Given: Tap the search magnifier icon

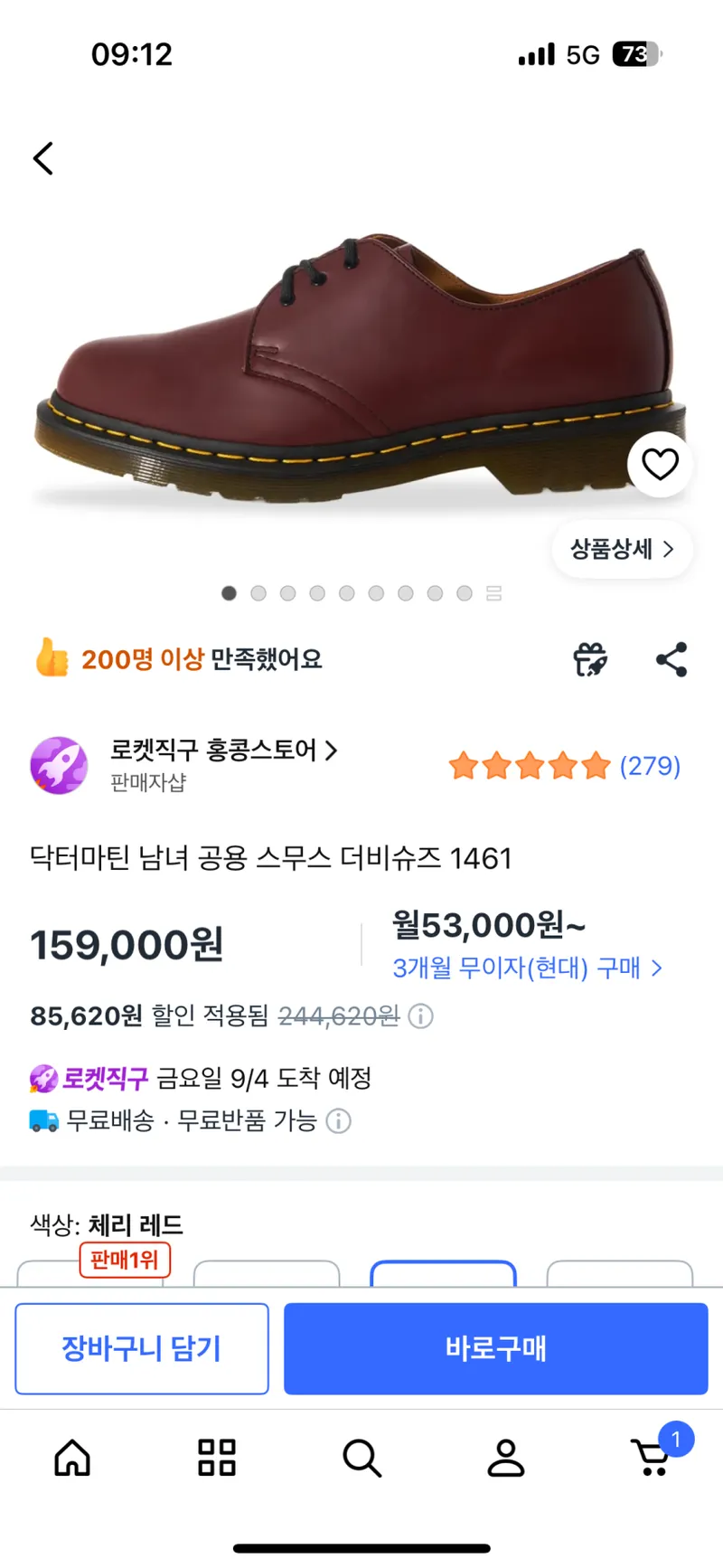Looking at the screenshot, I should (361, 1458).
